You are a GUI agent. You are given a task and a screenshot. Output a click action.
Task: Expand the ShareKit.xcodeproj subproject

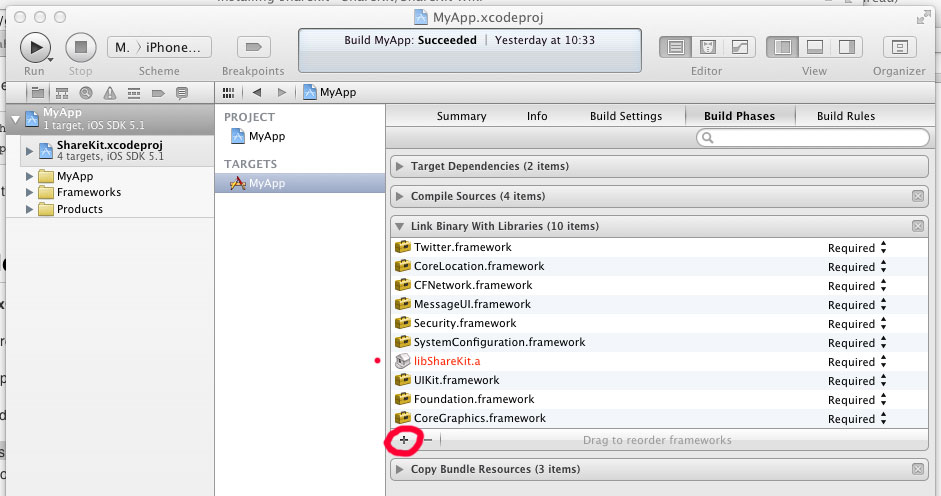[29, 151]
